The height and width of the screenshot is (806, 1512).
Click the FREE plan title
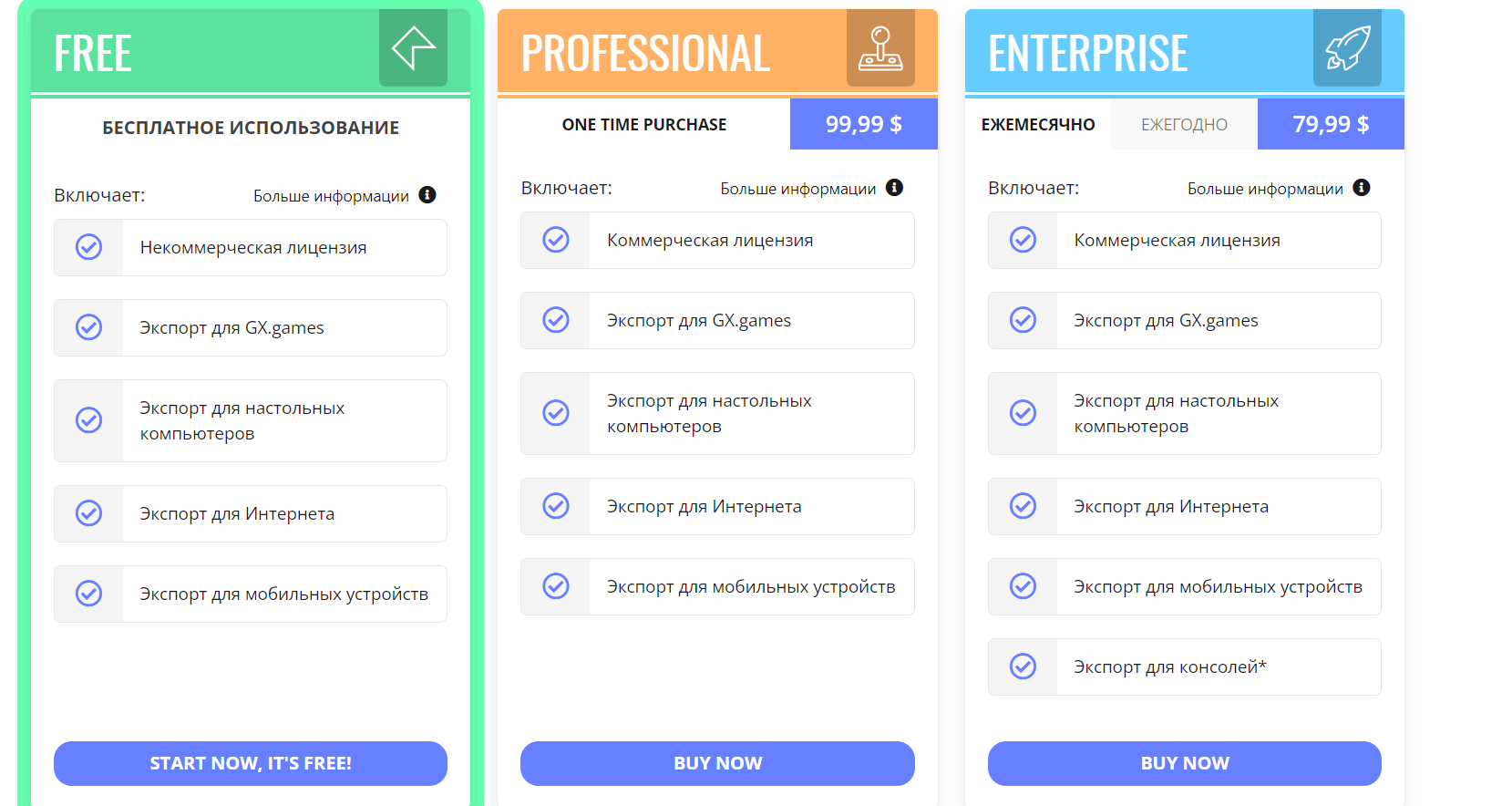93,53
